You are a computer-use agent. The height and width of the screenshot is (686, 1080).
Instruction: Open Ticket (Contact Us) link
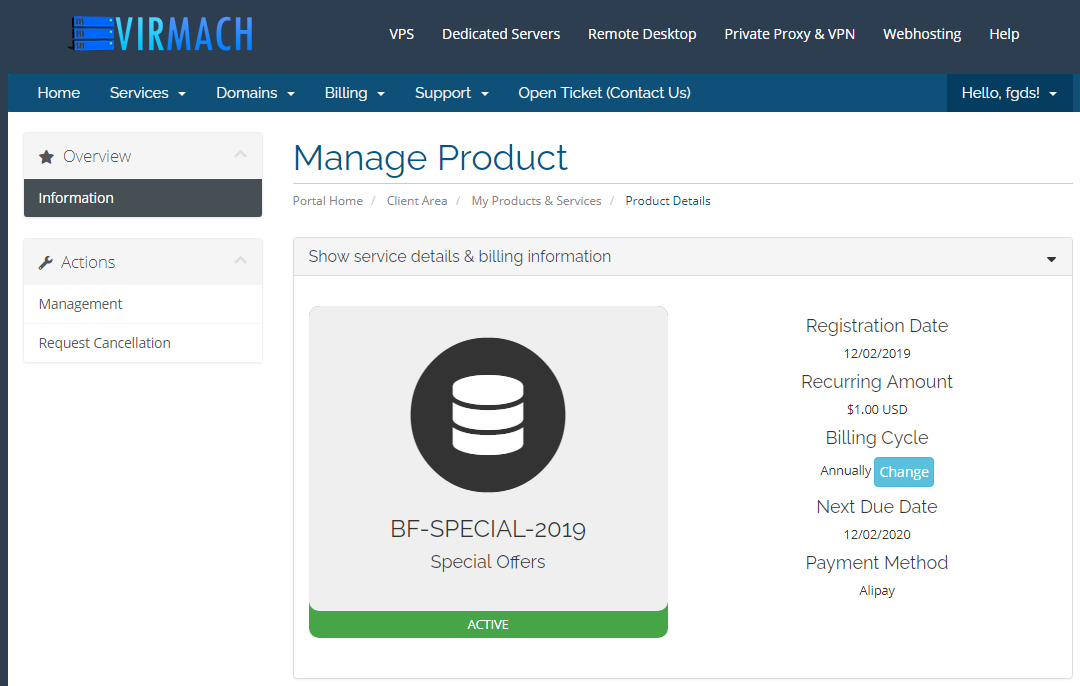(x=604, y=93)
